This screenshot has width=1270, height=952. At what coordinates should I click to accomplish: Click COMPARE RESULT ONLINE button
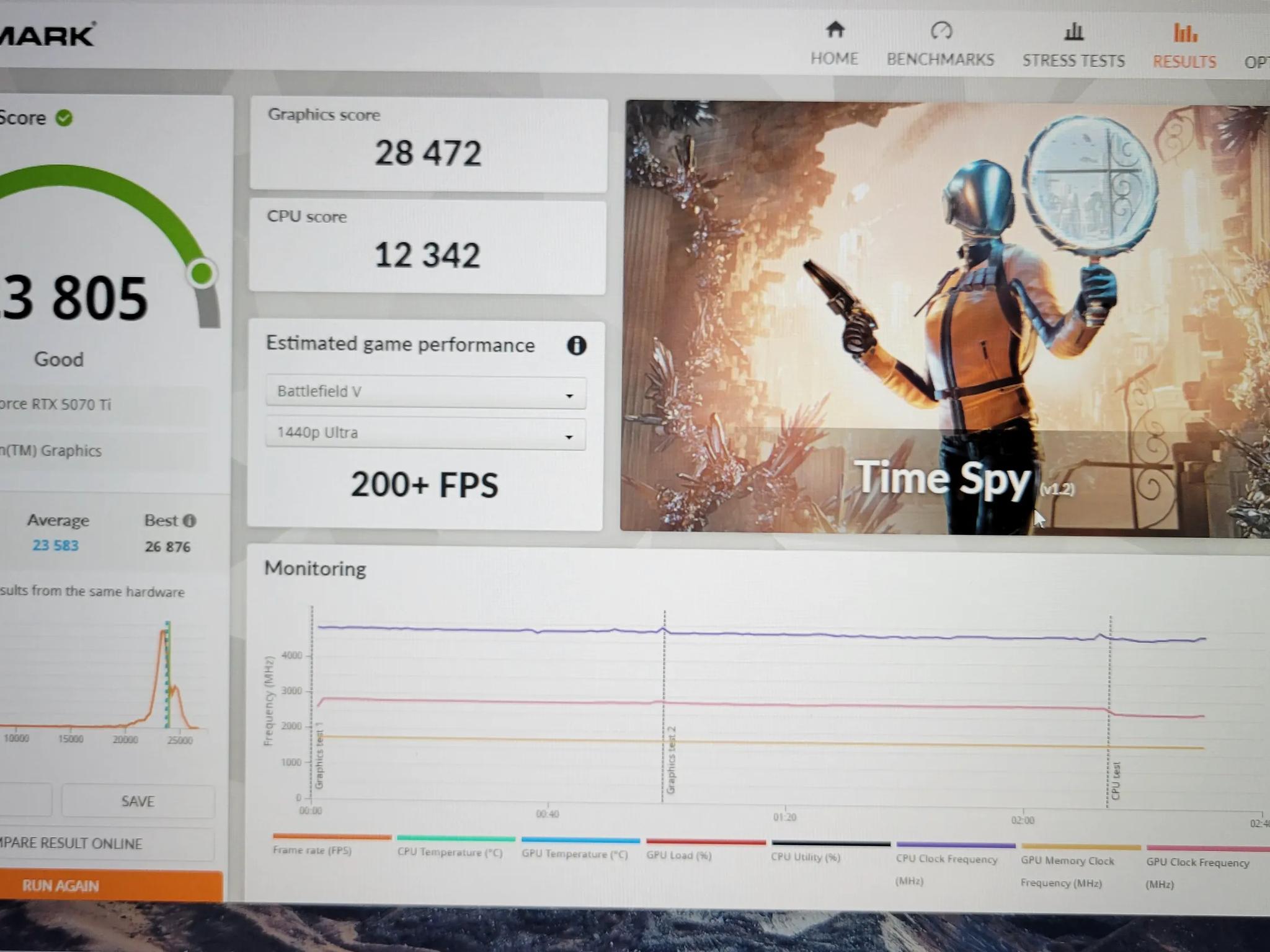[x=105, y=844]
